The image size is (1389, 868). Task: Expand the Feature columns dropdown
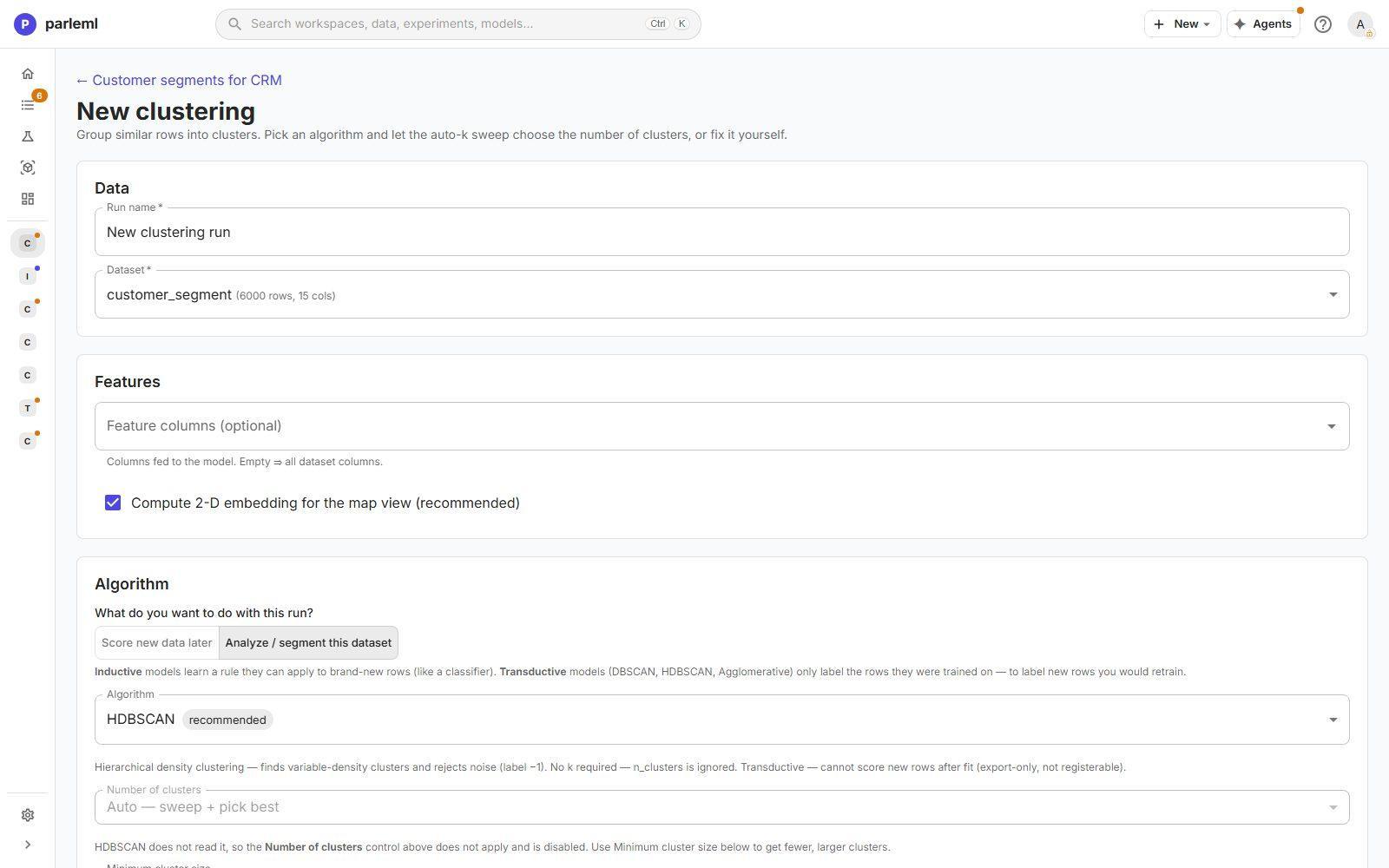pos(1331,426)
